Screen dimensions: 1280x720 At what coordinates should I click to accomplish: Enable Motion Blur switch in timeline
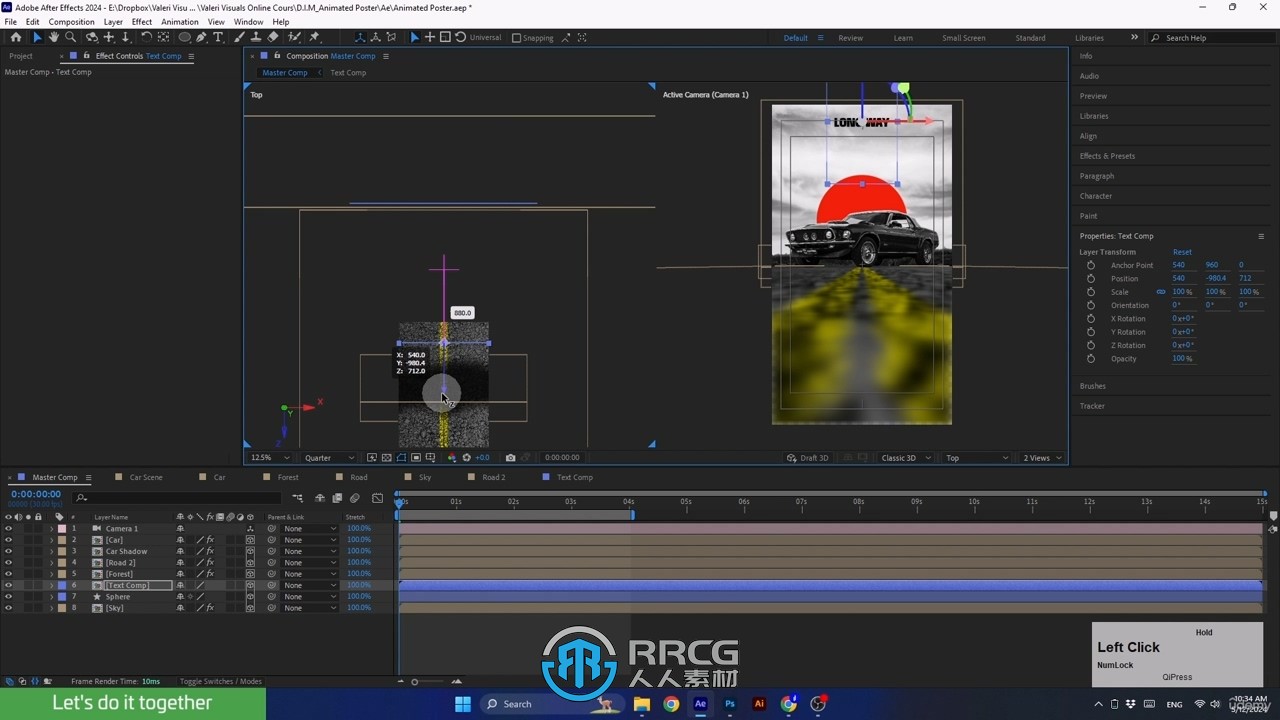[355, 498]
